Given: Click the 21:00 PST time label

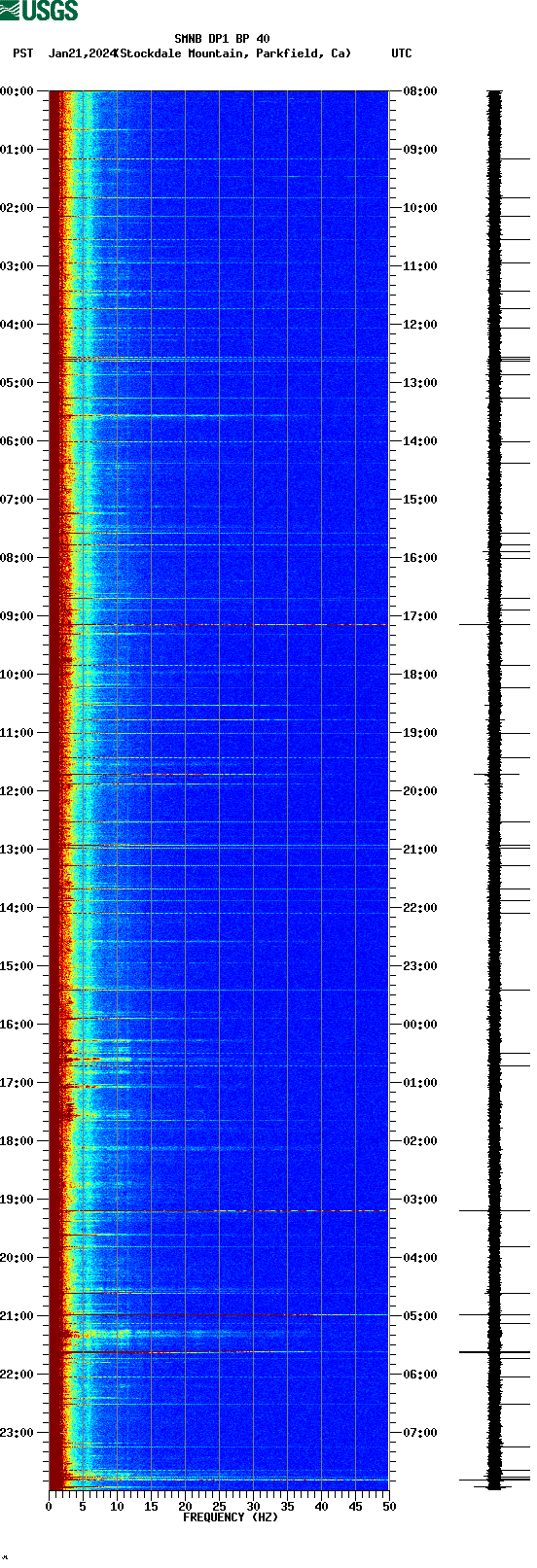Looking at the screenshot, I should (x=18, y=1316).
